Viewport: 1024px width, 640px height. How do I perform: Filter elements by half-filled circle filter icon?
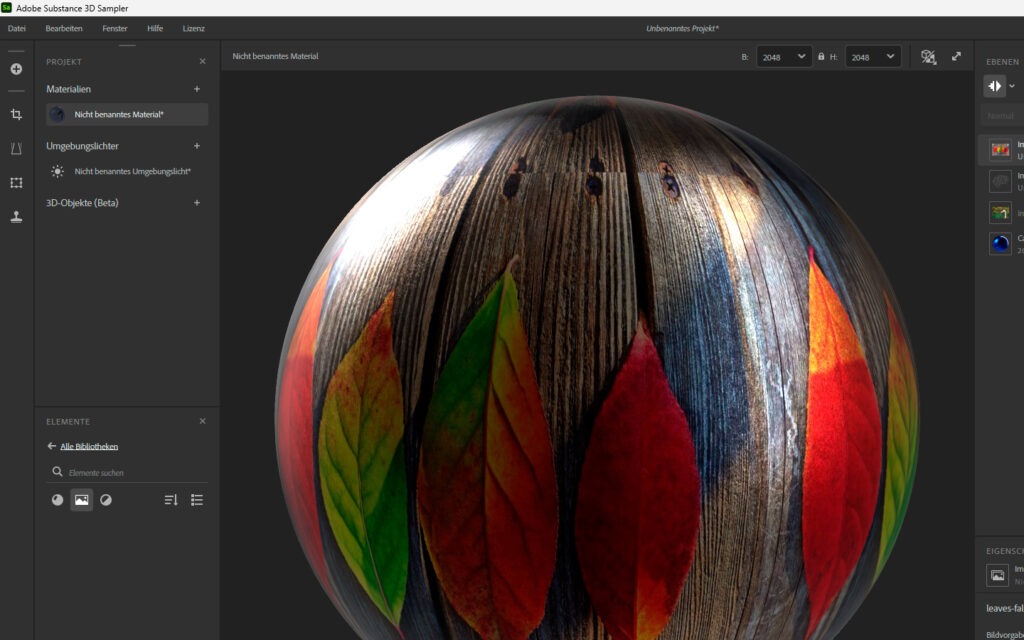pyautogui.click(x=106, y=500)
